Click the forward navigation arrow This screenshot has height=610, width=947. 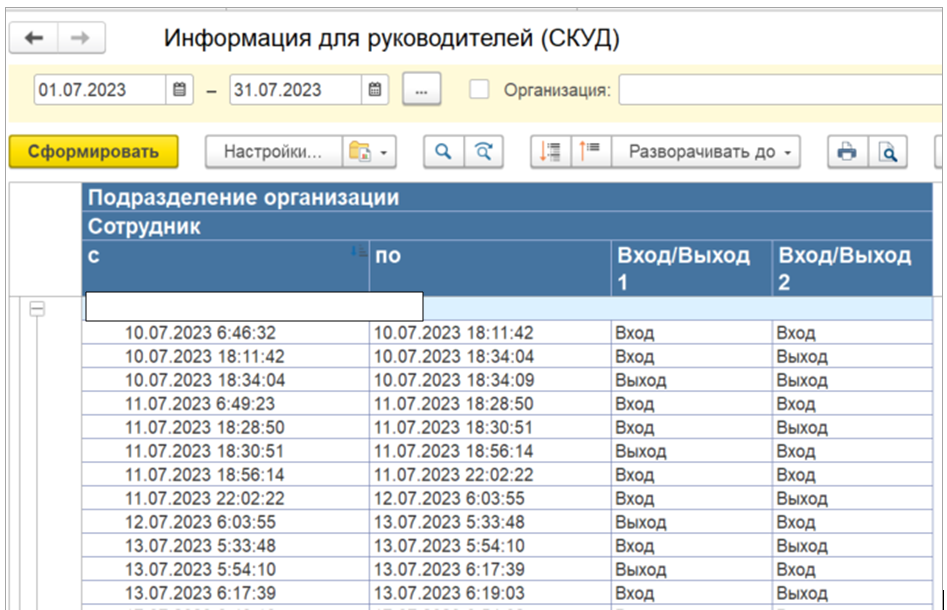point(82,38)
